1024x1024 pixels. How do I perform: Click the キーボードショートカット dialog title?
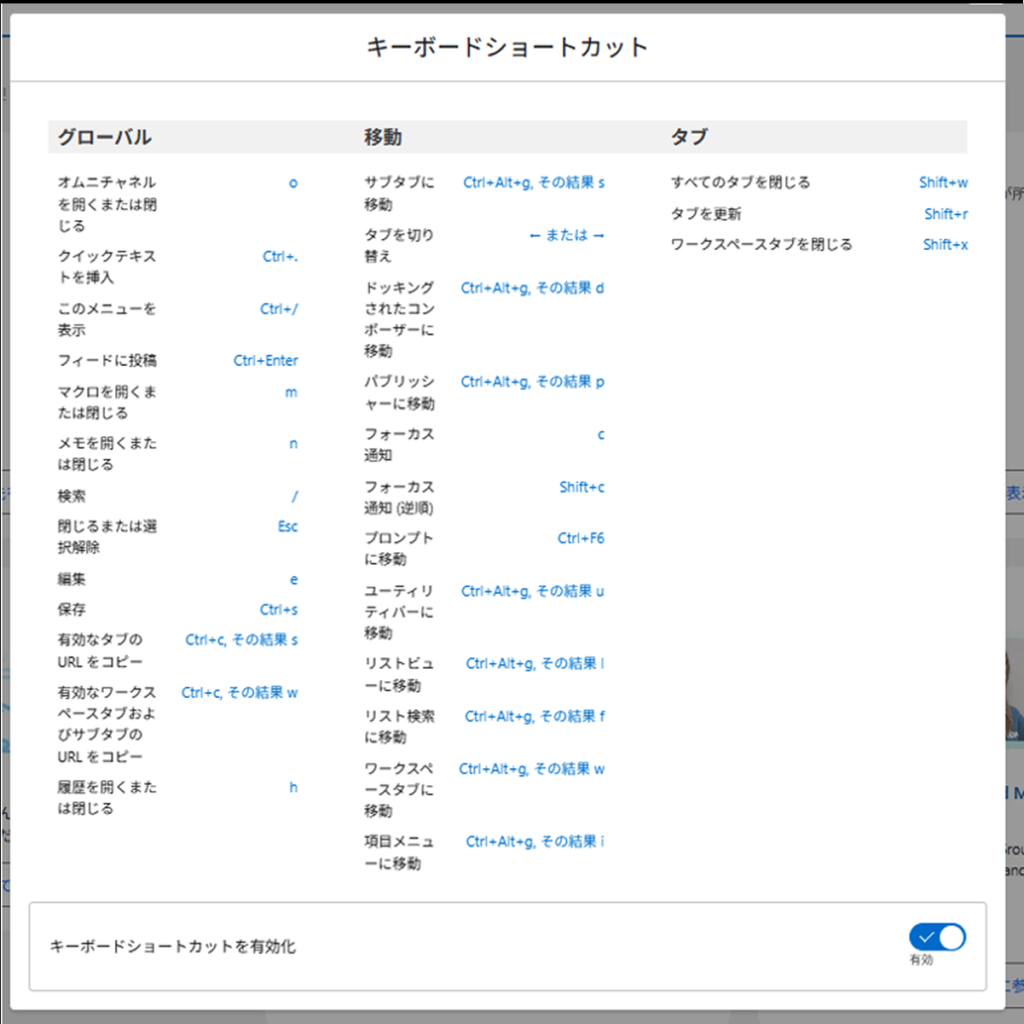508,47
